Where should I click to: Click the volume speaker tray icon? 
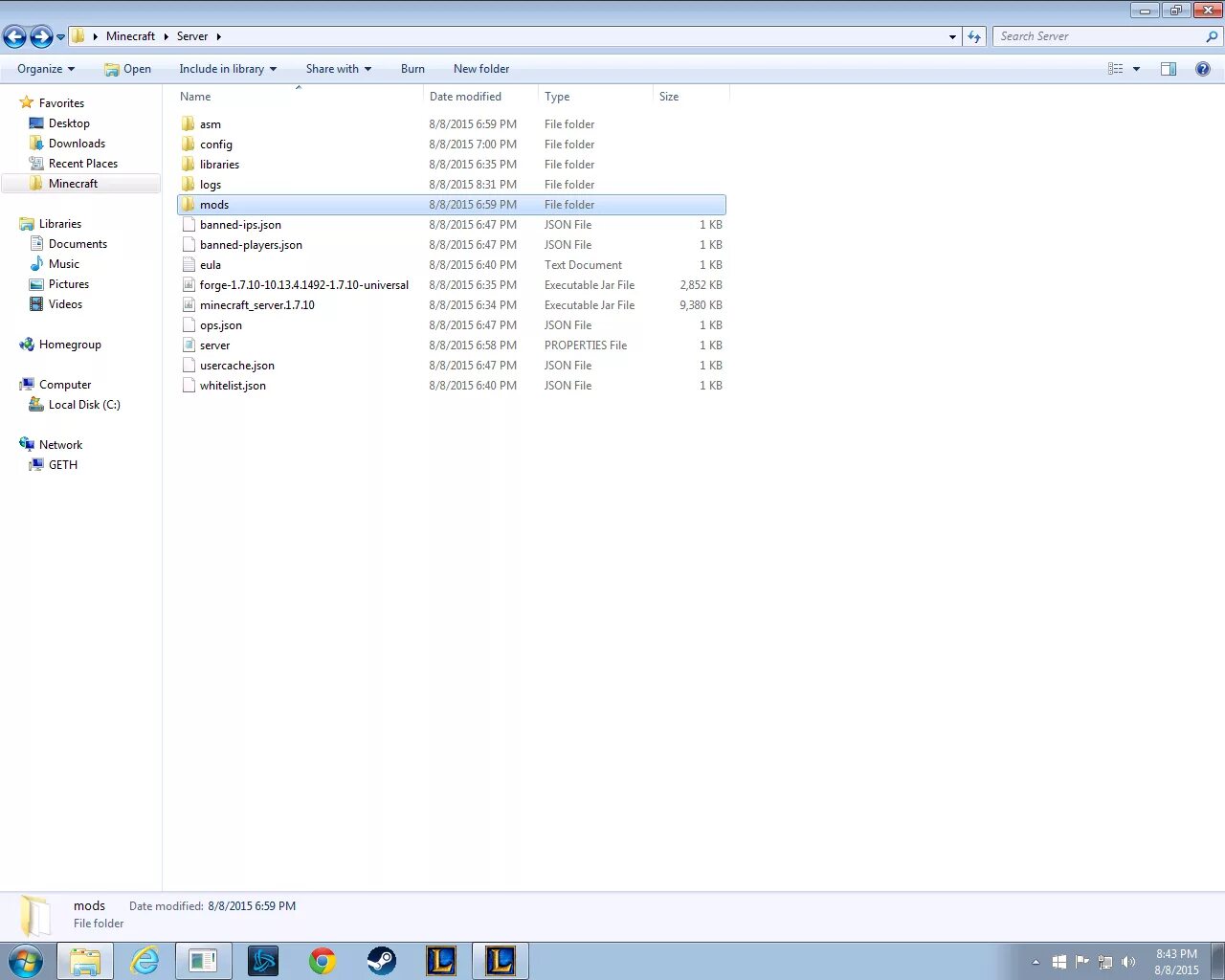[x=1128, y=962]
